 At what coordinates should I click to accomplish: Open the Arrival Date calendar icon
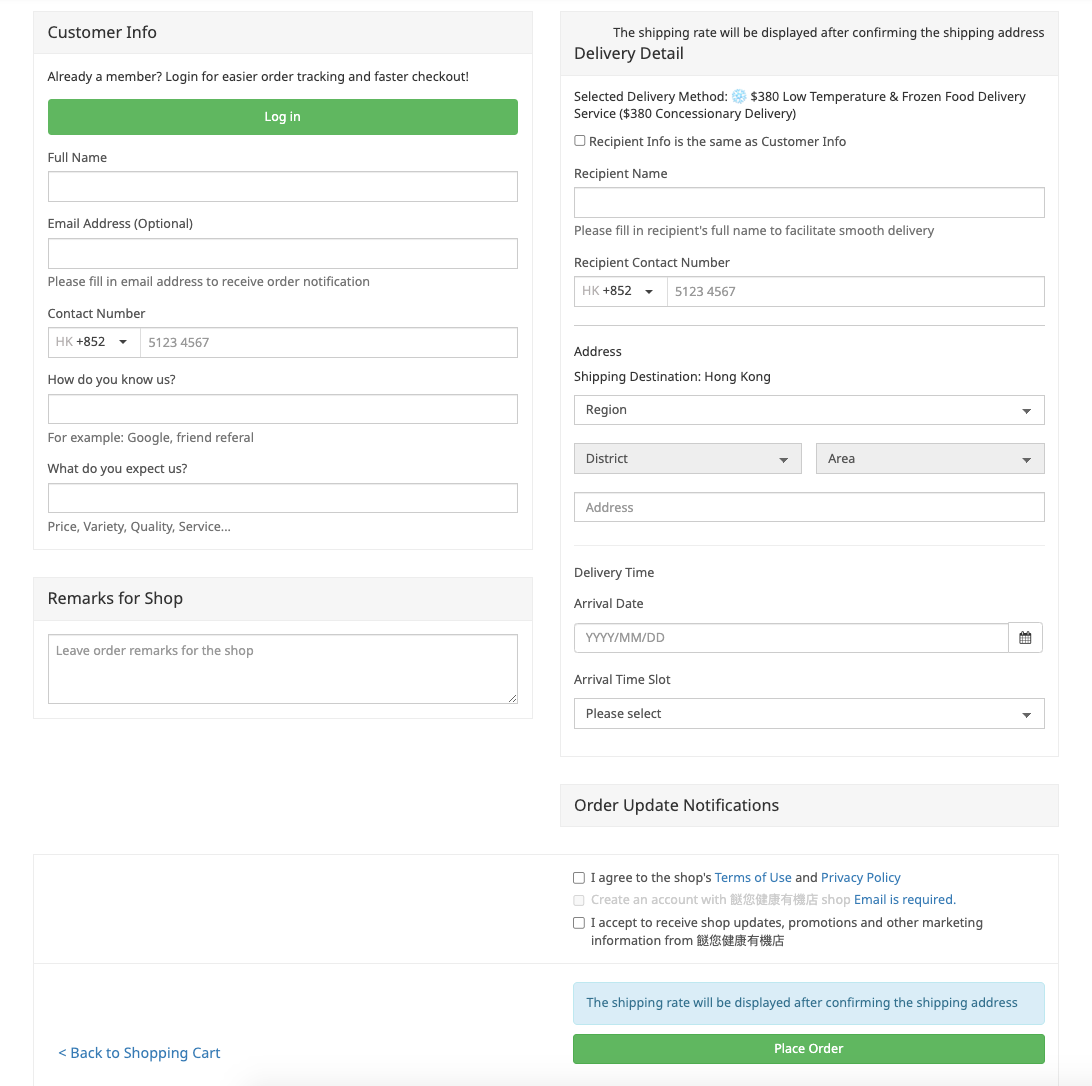(x=1025, y=638)
